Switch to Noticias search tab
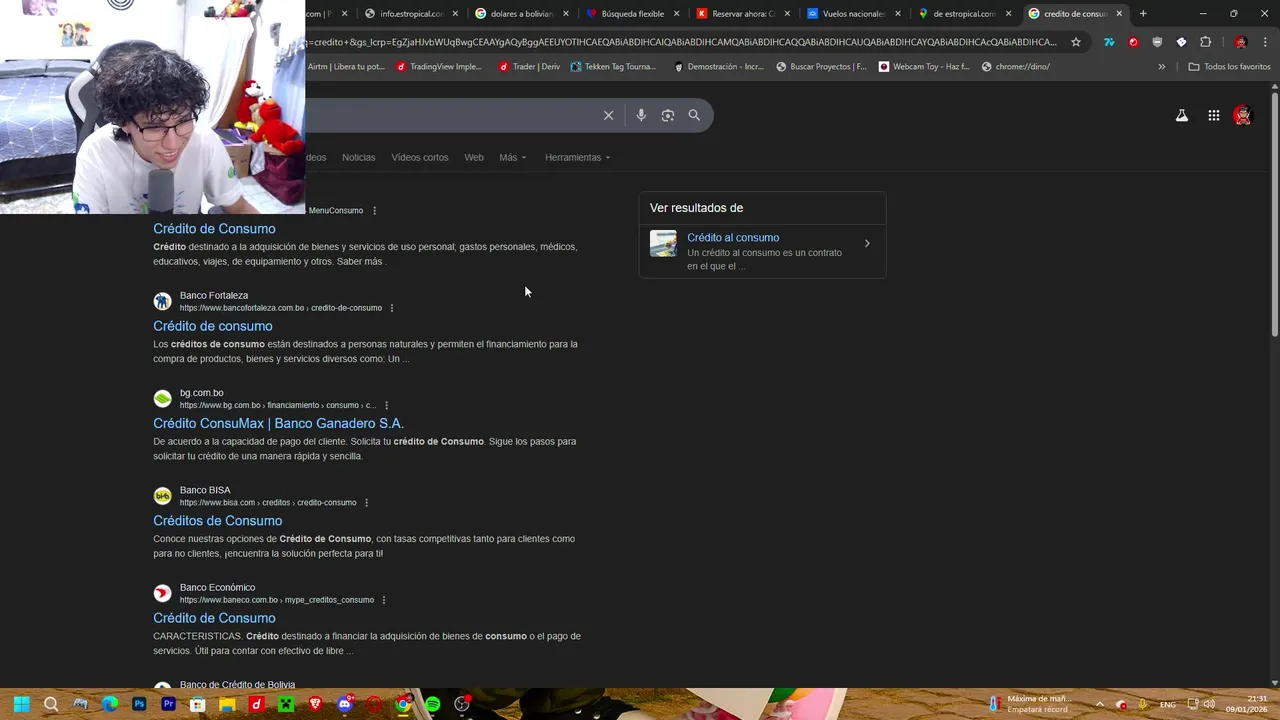 coord(358,157)
